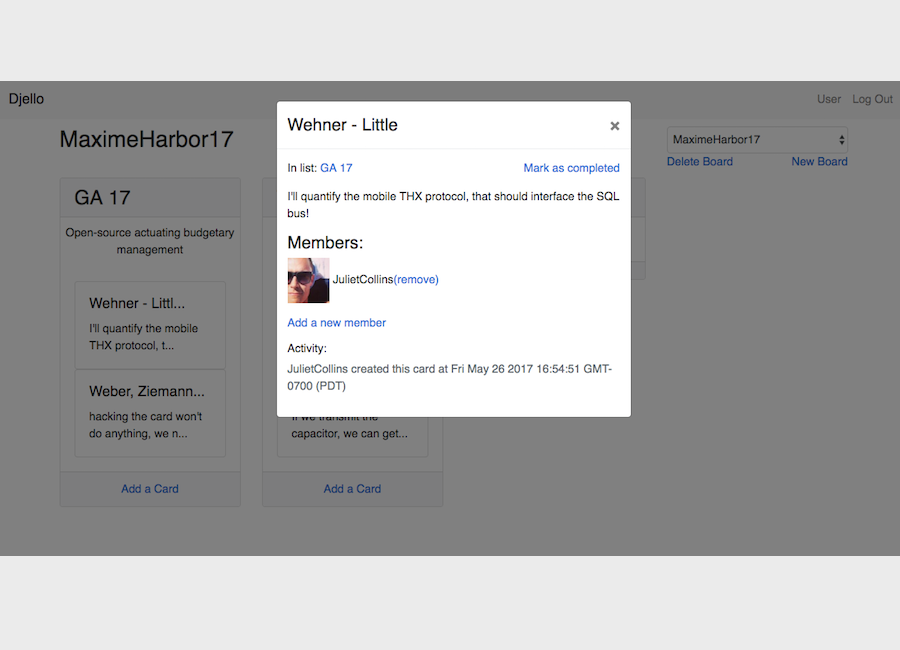Viewport: 900px width, 650px height.
Task: Click JulietCollins avatar photo
Action: pyautogui.click(x=308, y=280)
